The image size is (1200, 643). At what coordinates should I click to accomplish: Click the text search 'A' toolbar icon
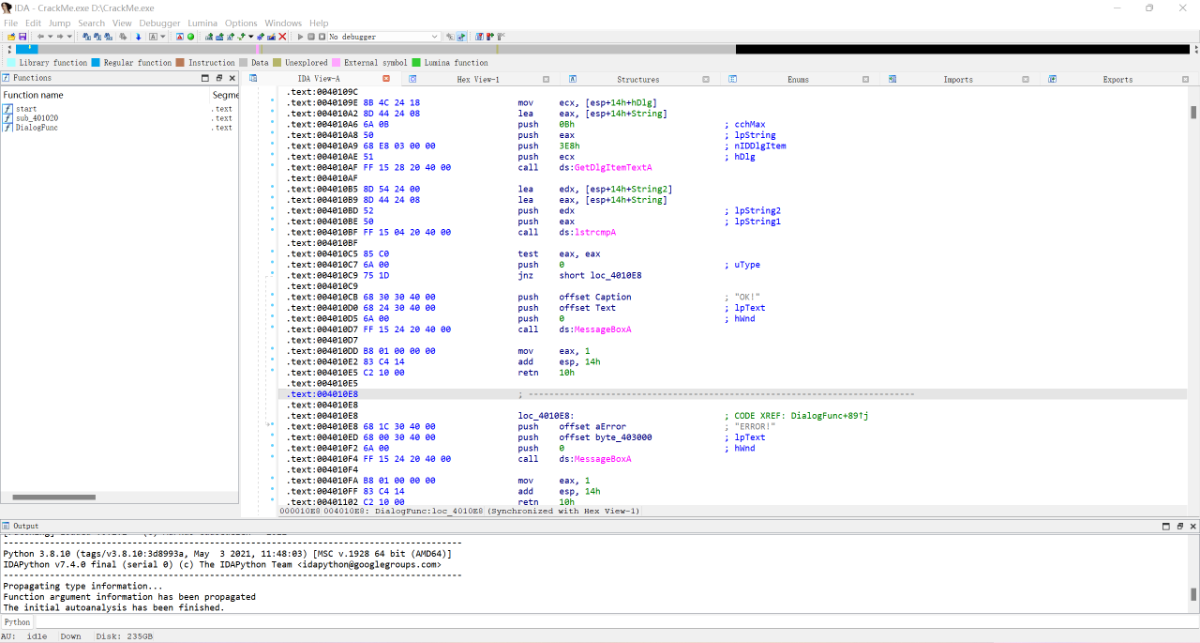[153, 36]
